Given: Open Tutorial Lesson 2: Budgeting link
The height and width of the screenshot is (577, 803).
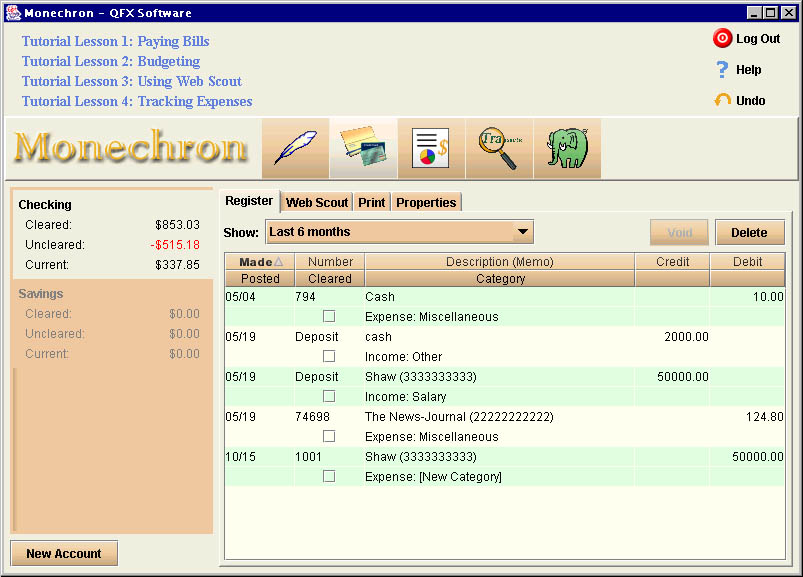Looking at the screenshot, I should click(111, 62).
